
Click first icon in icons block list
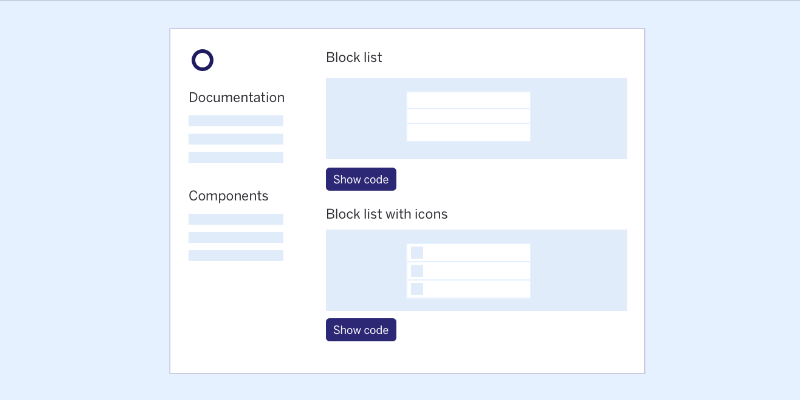pos(417,253)
